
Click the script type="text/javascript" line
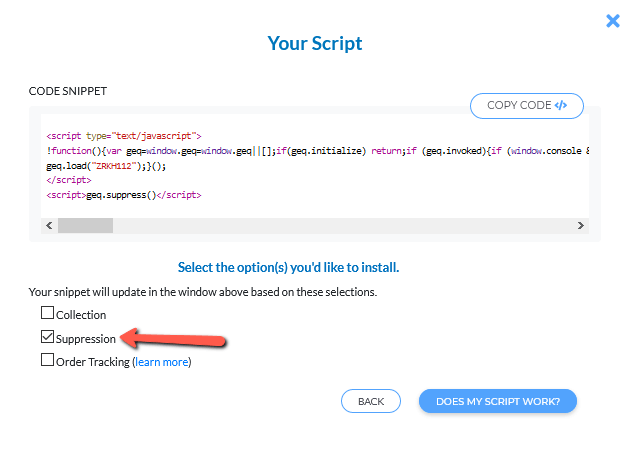124,136
